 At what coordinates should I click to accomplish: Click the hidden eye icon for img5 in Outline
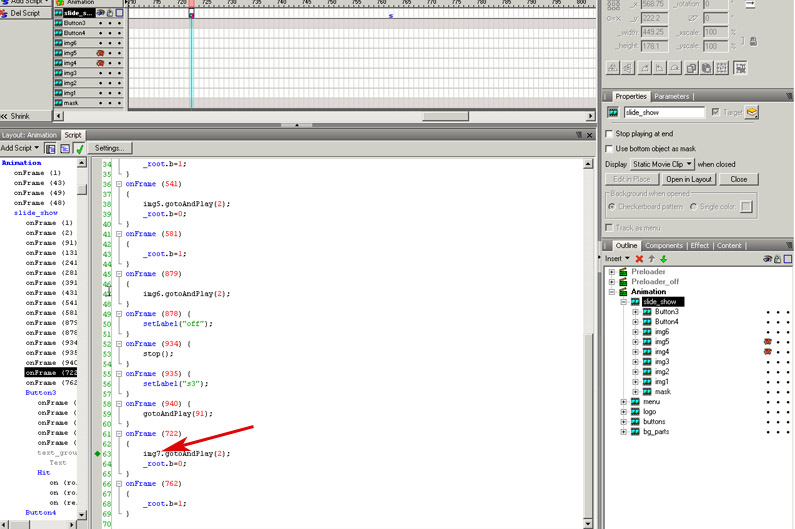pos(768,342)
